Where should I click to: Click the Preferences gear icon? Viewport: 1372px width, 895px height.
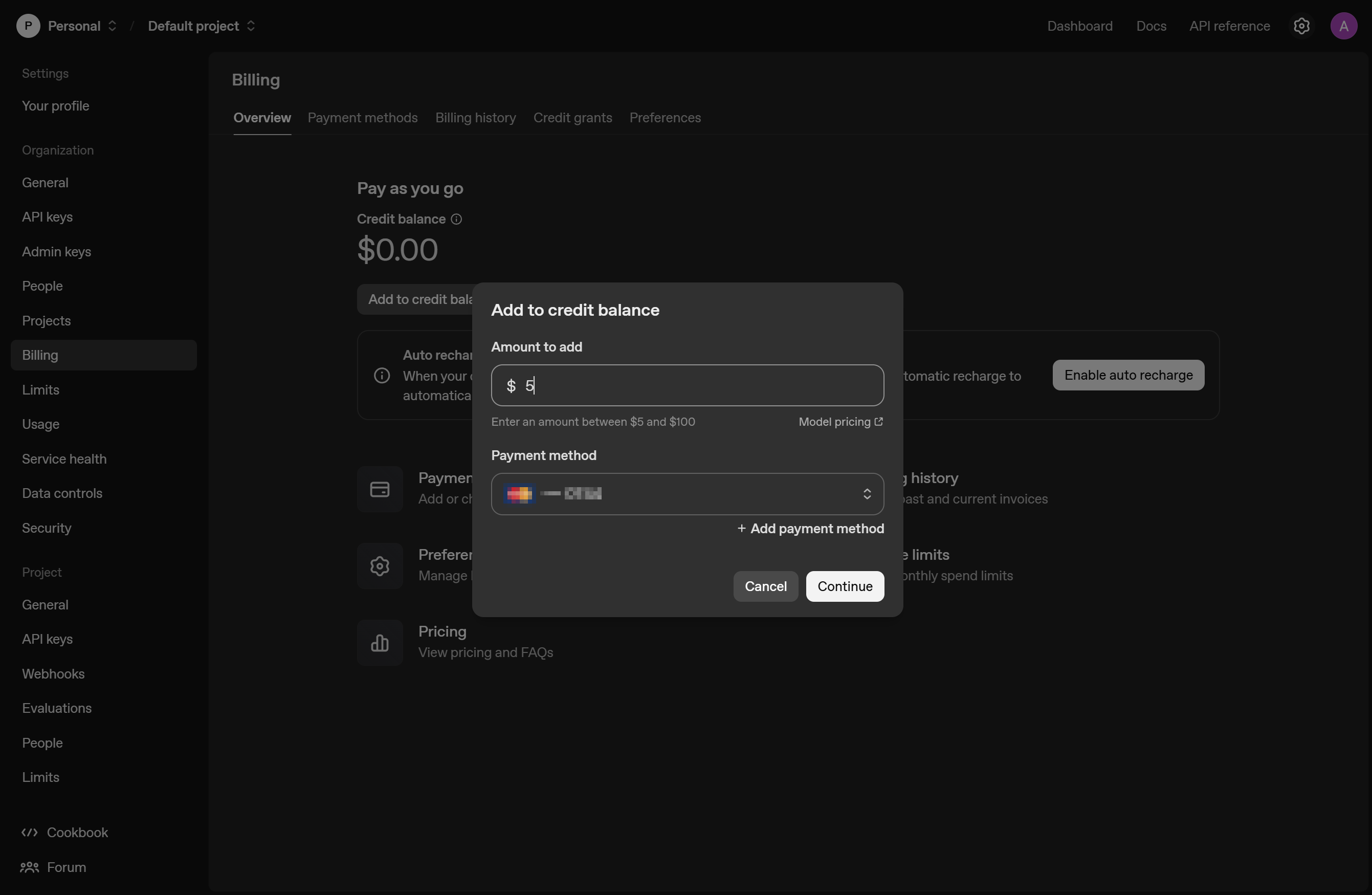(x=380, y=566)
